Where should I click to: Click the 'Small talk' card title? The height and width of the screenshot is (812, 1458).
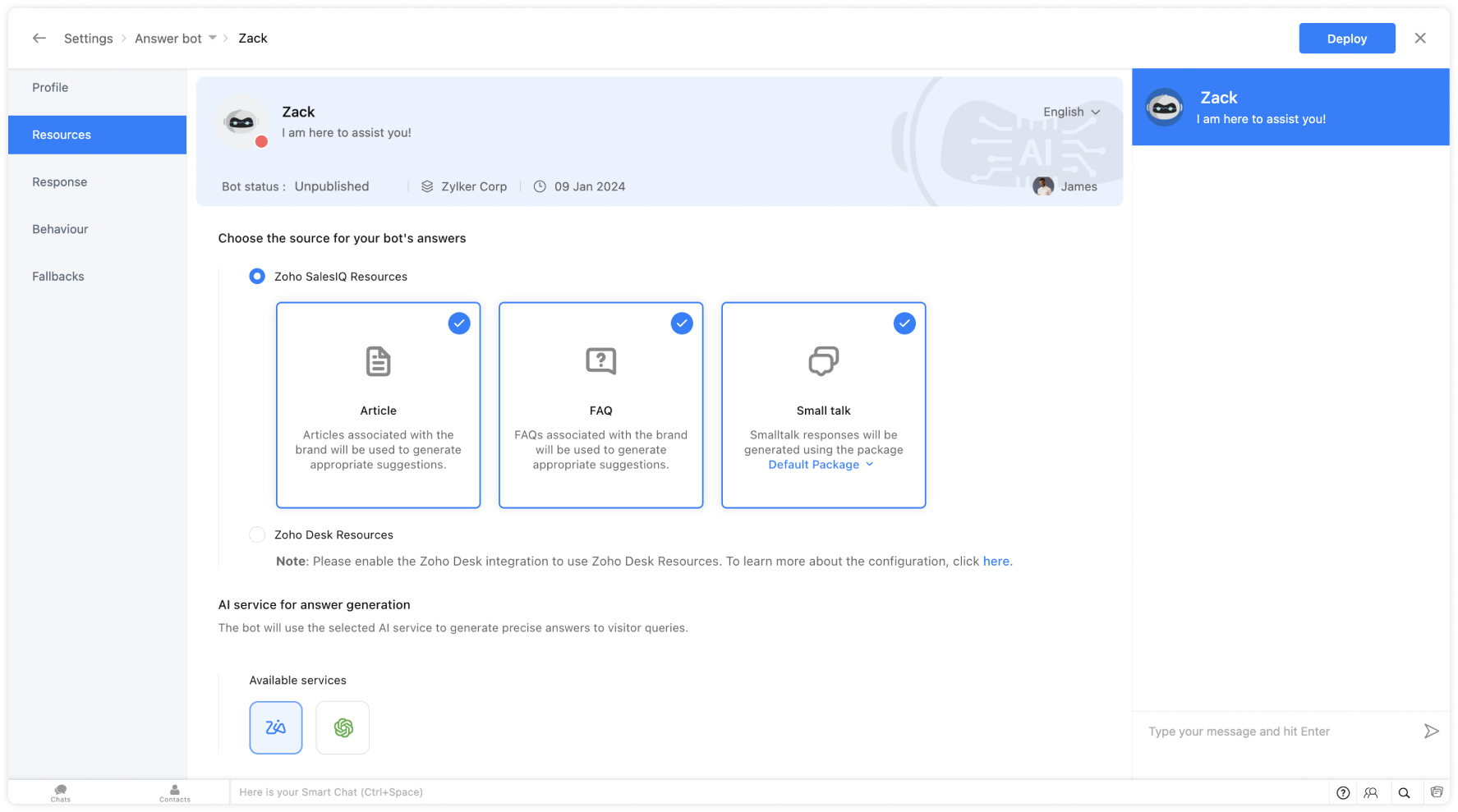824,411
